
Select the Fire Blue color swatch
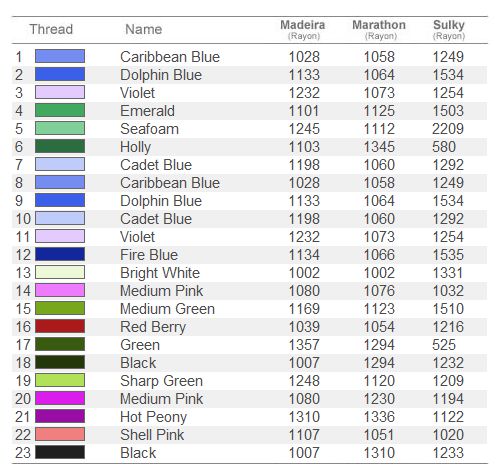(x=60, y=254)
